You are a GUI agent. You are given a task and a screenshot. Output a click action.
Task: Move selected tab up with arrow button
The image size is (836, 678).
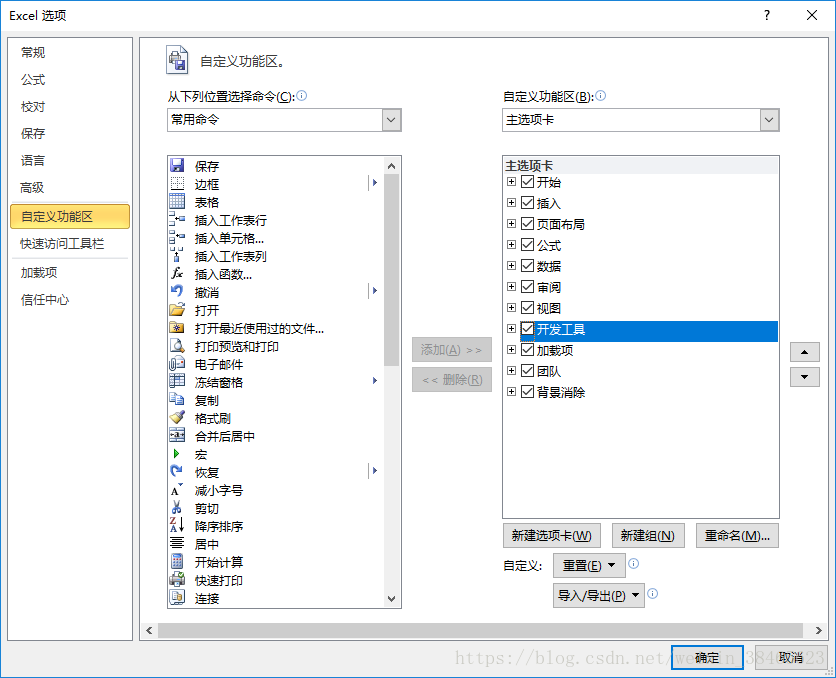click(805, 352)
